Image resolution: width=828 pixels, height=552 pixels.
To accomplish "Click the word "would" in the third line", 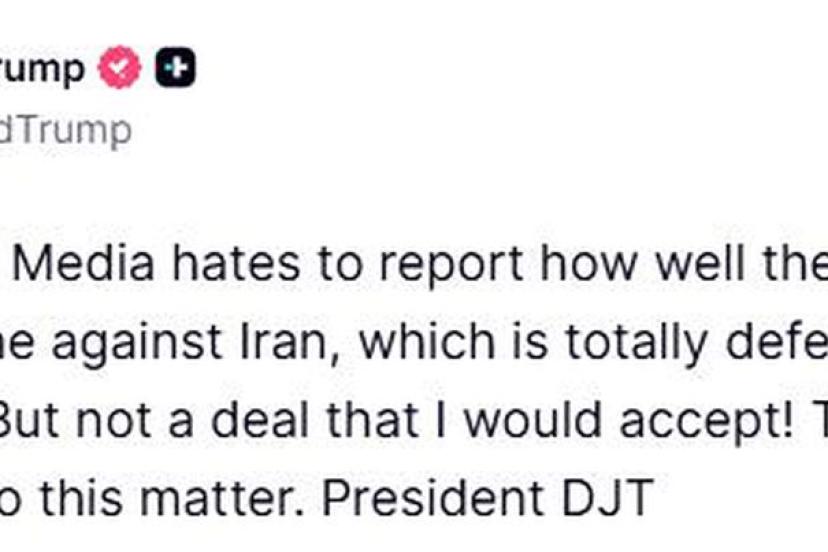I will [x=521, y=422].
